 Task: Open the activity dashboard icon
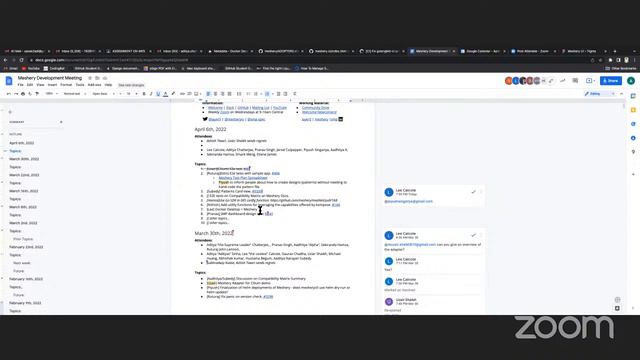(563, 81)
